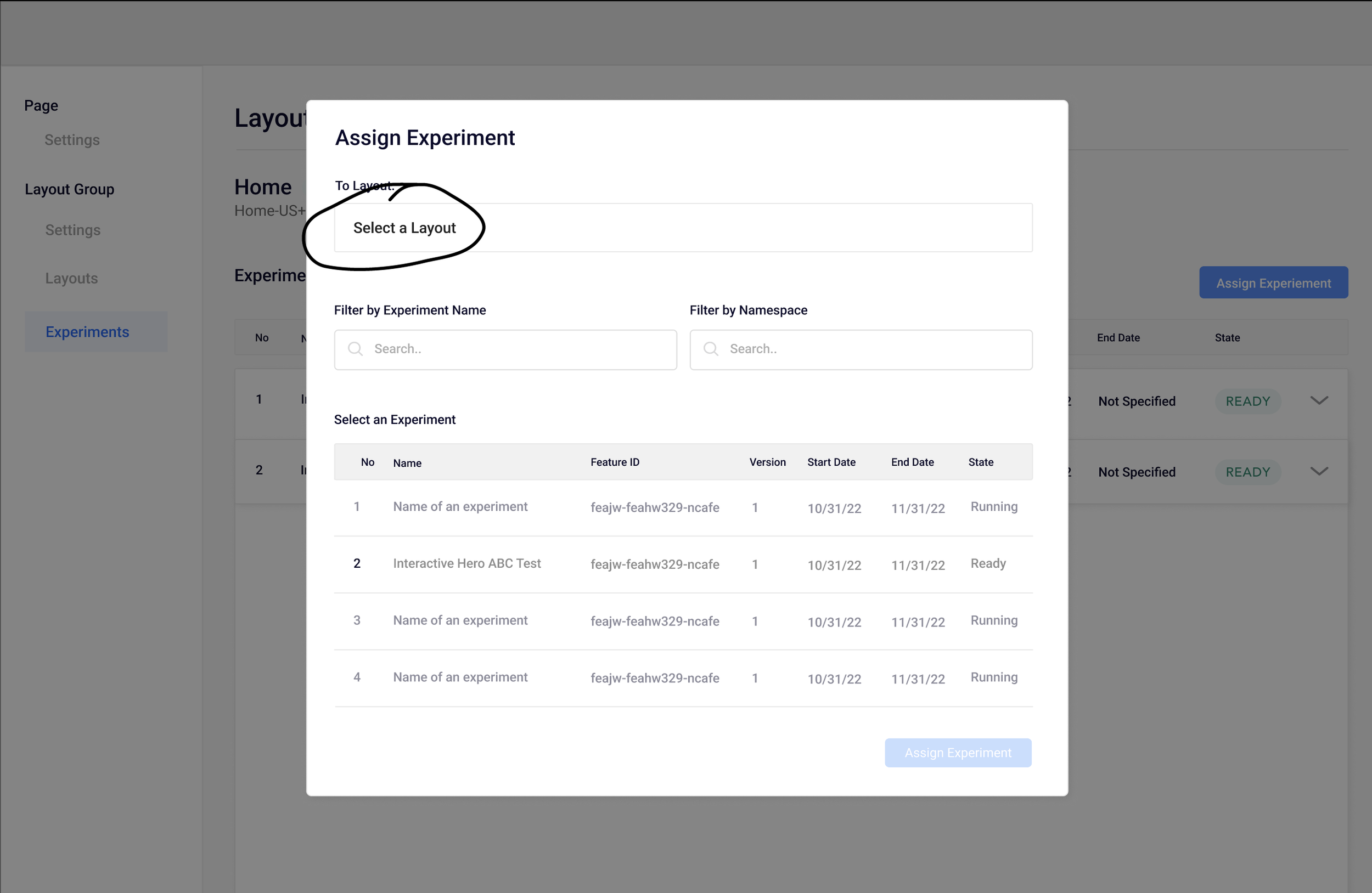Expand row 1 chevron in background table
Image resolution: width=1372 pixels, height=893 pixels.
1318,400
